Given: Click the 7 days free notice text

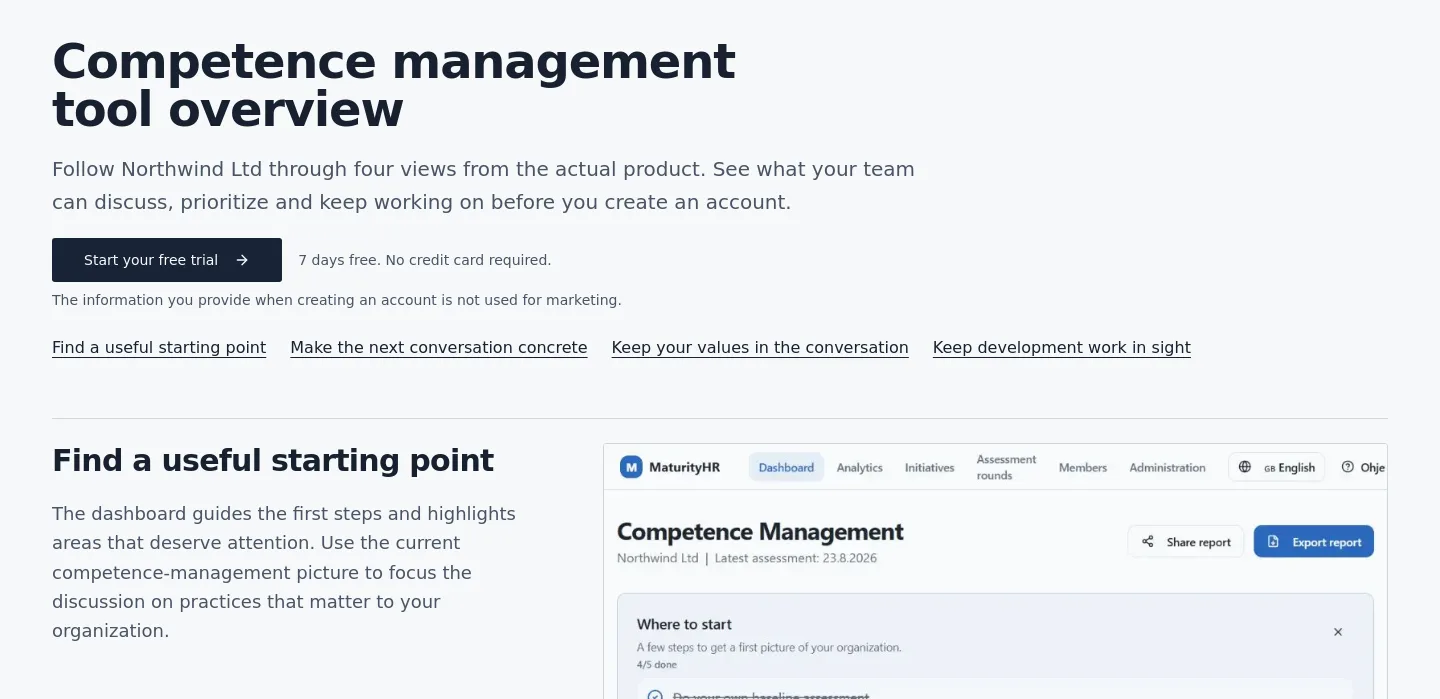Looking at the screenshot, I should (425, 260).
